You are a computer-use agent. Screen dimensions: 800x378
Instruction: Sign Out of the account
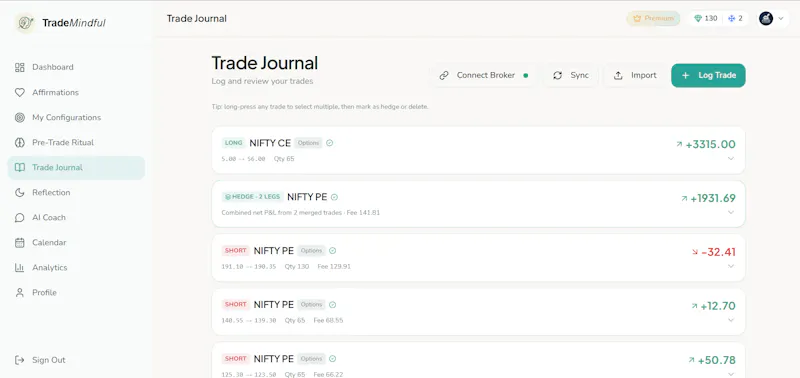(76, 360)
